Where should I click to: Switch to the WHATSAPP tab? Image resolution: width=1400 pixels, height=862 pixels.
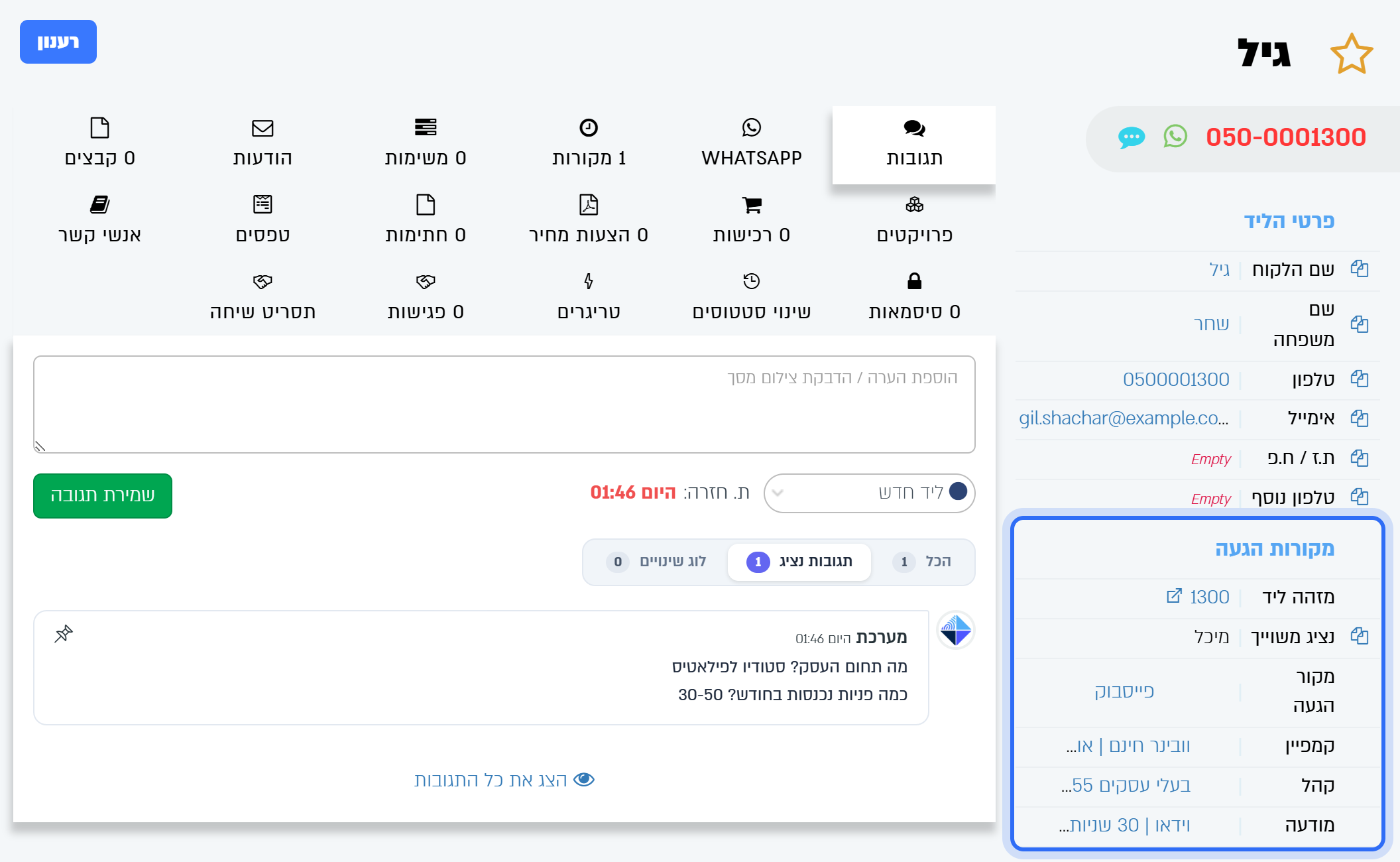[x=752, y=145]
